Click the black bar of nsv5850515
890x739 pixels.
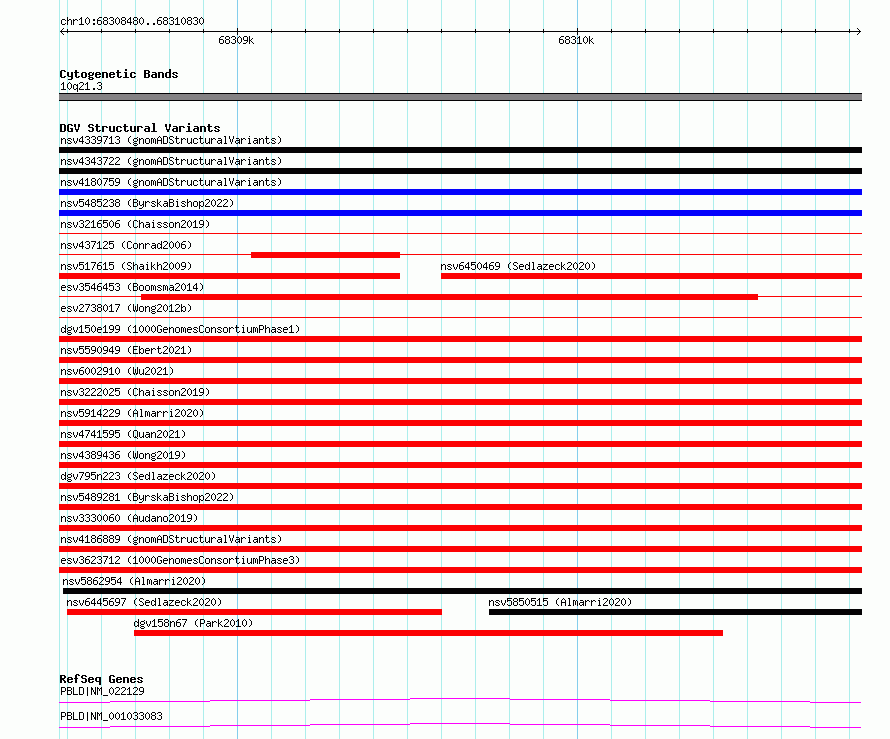click(x=675, y=612)
